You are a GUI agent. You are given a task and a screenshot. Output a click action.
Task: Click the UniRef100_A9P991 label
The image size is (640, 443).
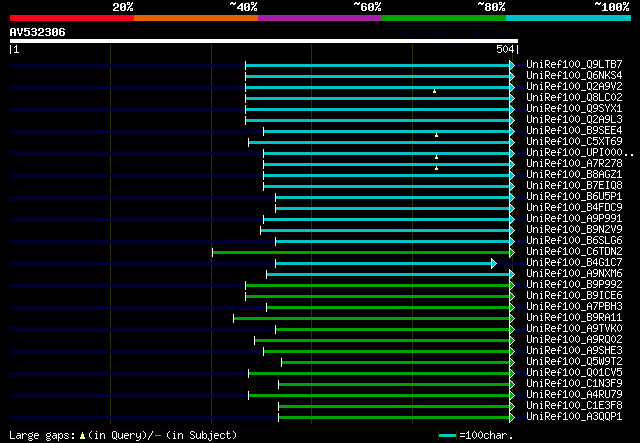(574, 218)
